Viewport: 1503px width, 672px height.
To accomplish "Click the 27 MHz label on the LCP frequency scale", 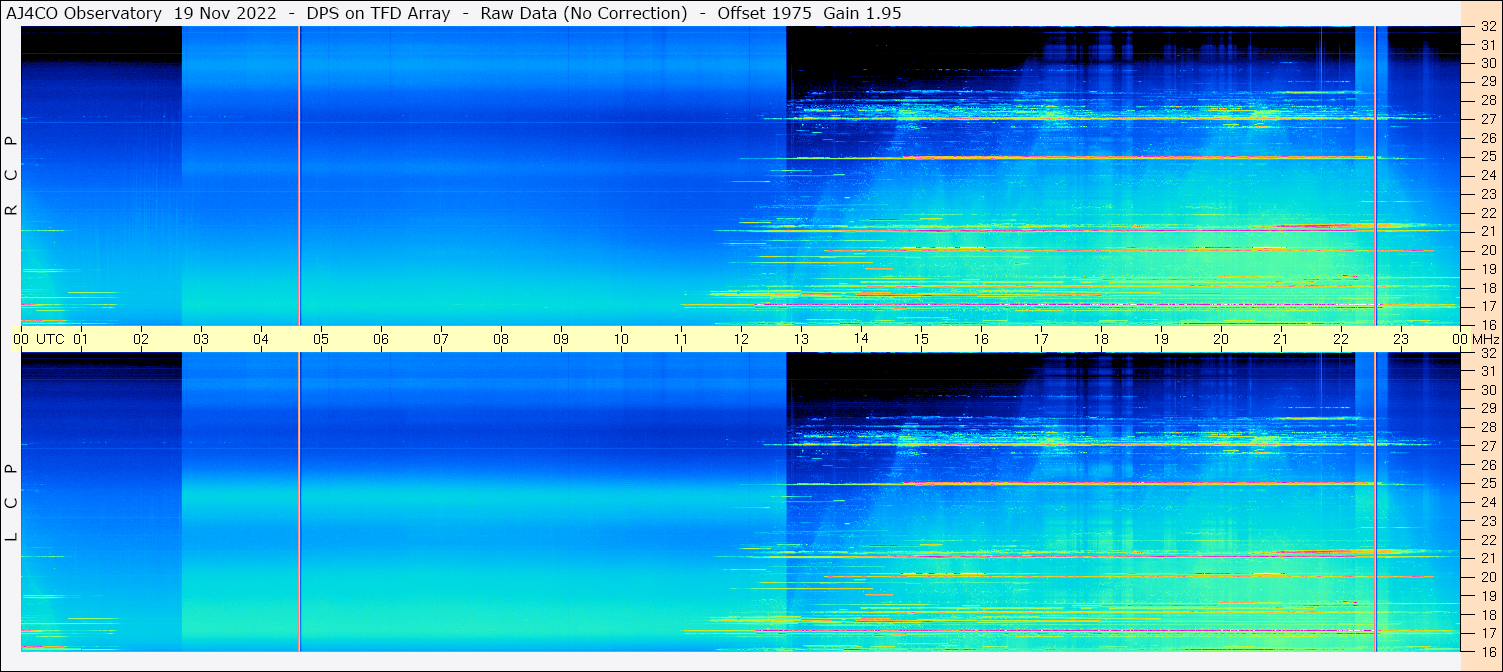I will click(1488, 446).
